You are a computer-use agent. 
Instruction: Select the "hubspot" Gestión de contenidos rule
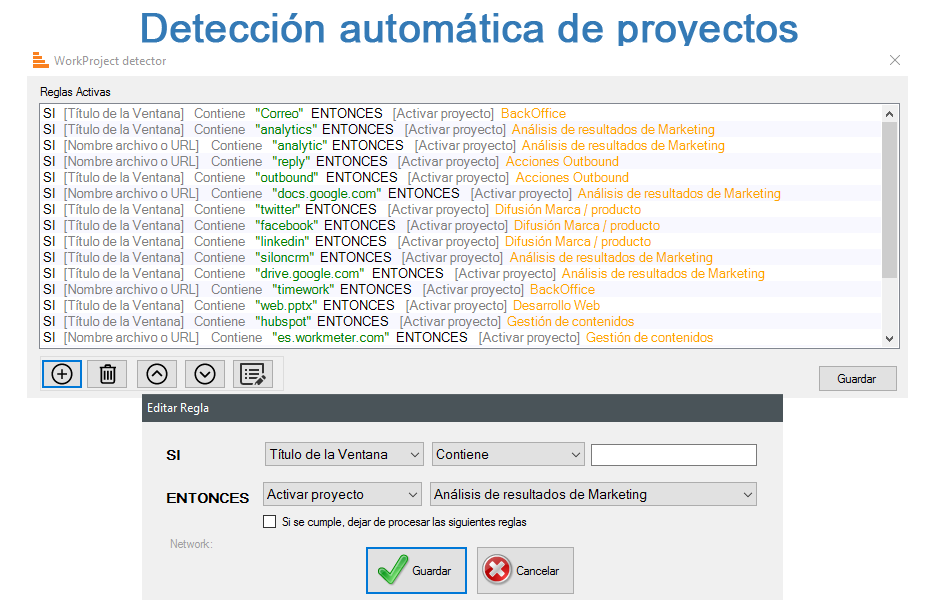click(338, 322)
